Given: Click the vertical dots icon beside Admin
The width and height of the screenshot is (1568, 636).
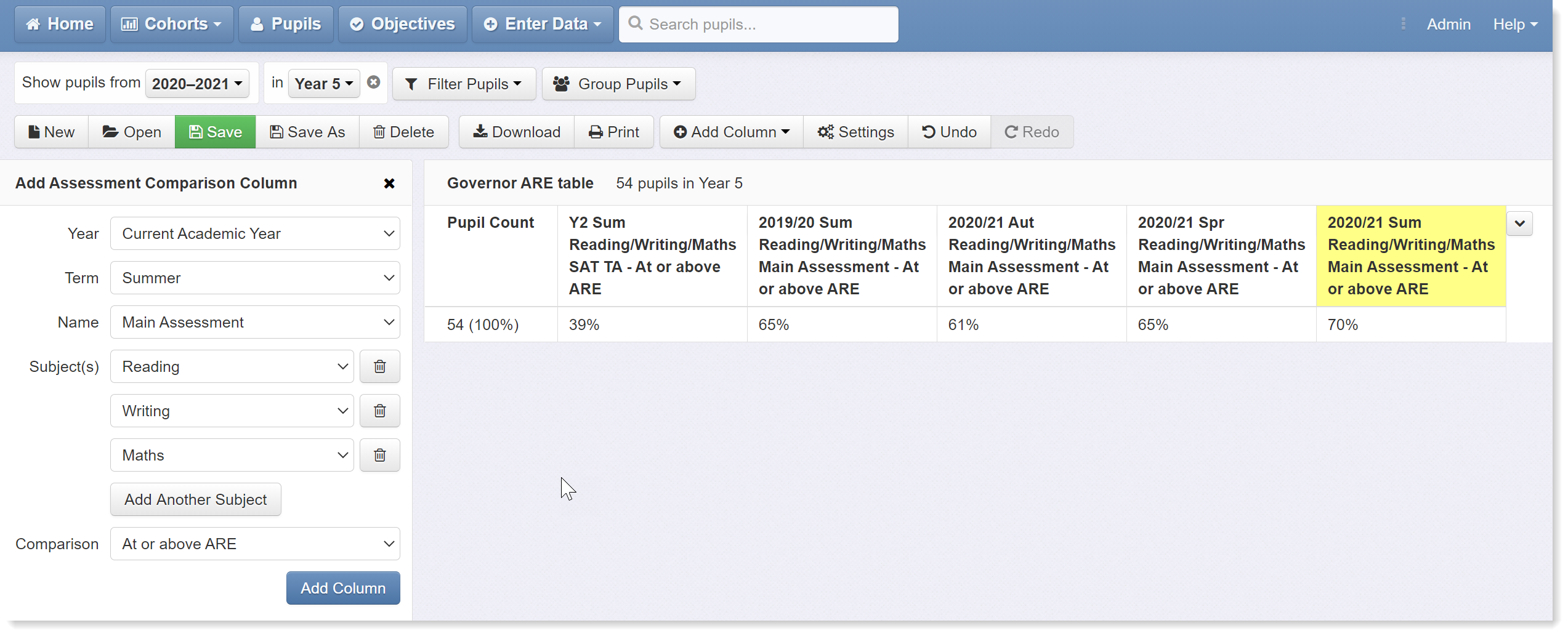Looking at the screenshot, I should pyautogui.click(x=1403, y=24).
